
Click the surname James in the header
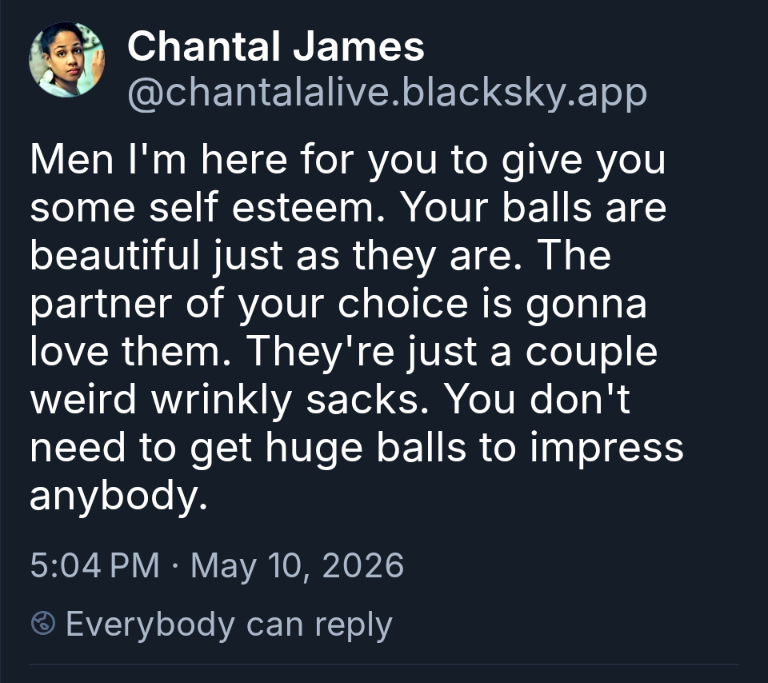click(359, 47)
